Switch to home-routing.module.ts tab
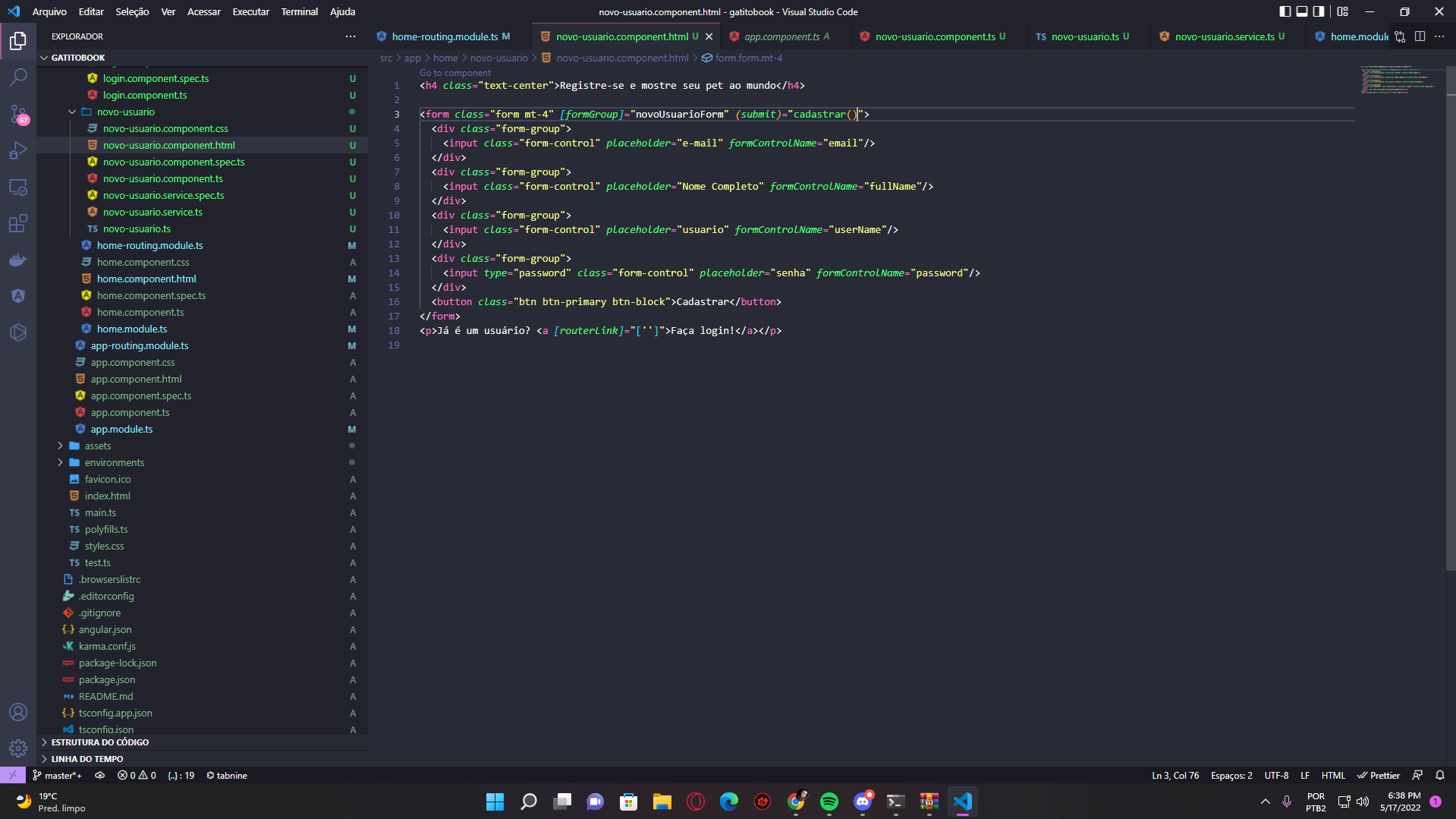Viewport: 1456px width, 819px height. [445, 36]
